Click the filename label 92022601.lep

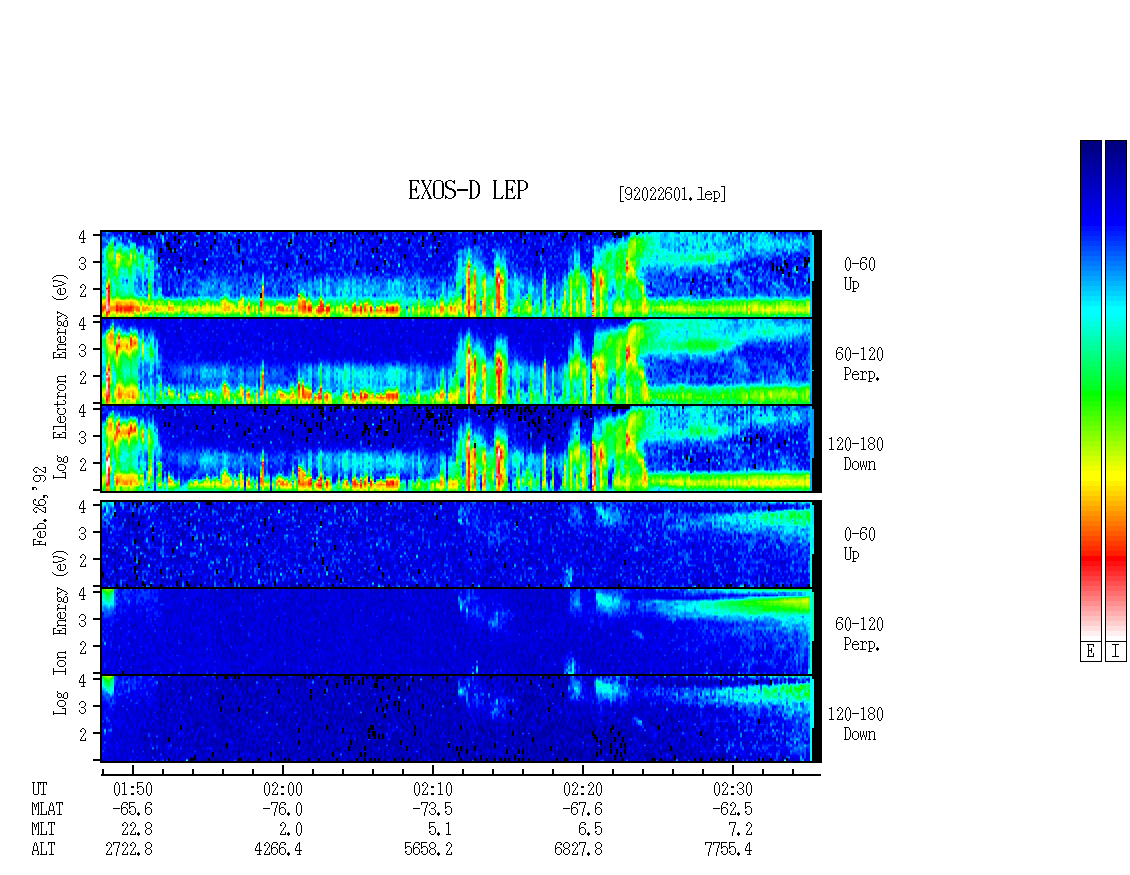click(672, 194)
